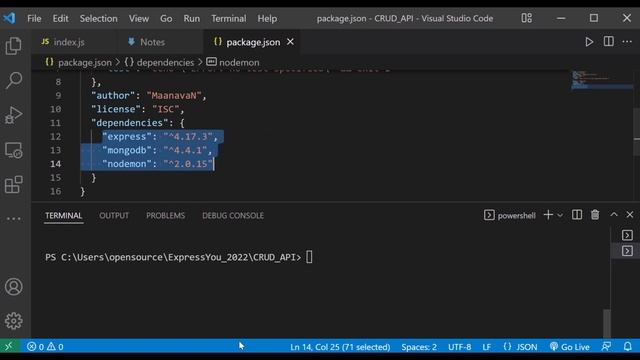Switch to the Notes tab
This screenshot has height=360, width=640.
(x=159, y=42)
